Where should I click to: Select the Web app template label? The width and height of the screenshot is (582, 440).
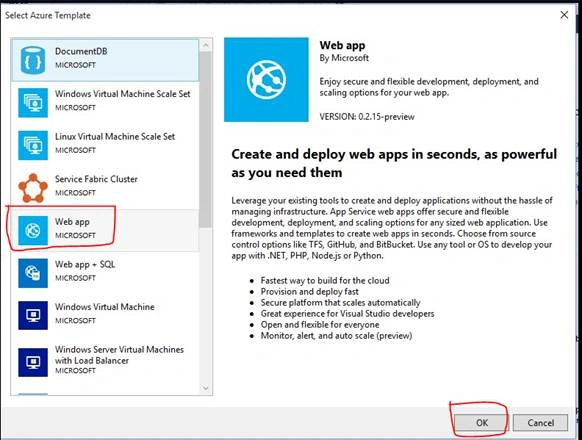pos(72,222)
